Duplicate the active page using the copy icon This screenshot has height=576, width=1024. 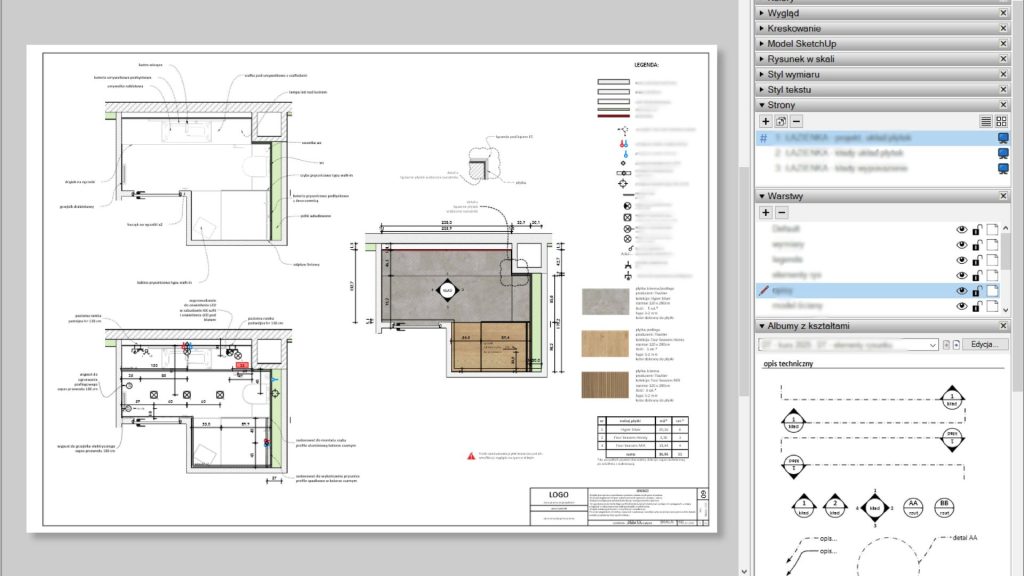tap(781, 121)
